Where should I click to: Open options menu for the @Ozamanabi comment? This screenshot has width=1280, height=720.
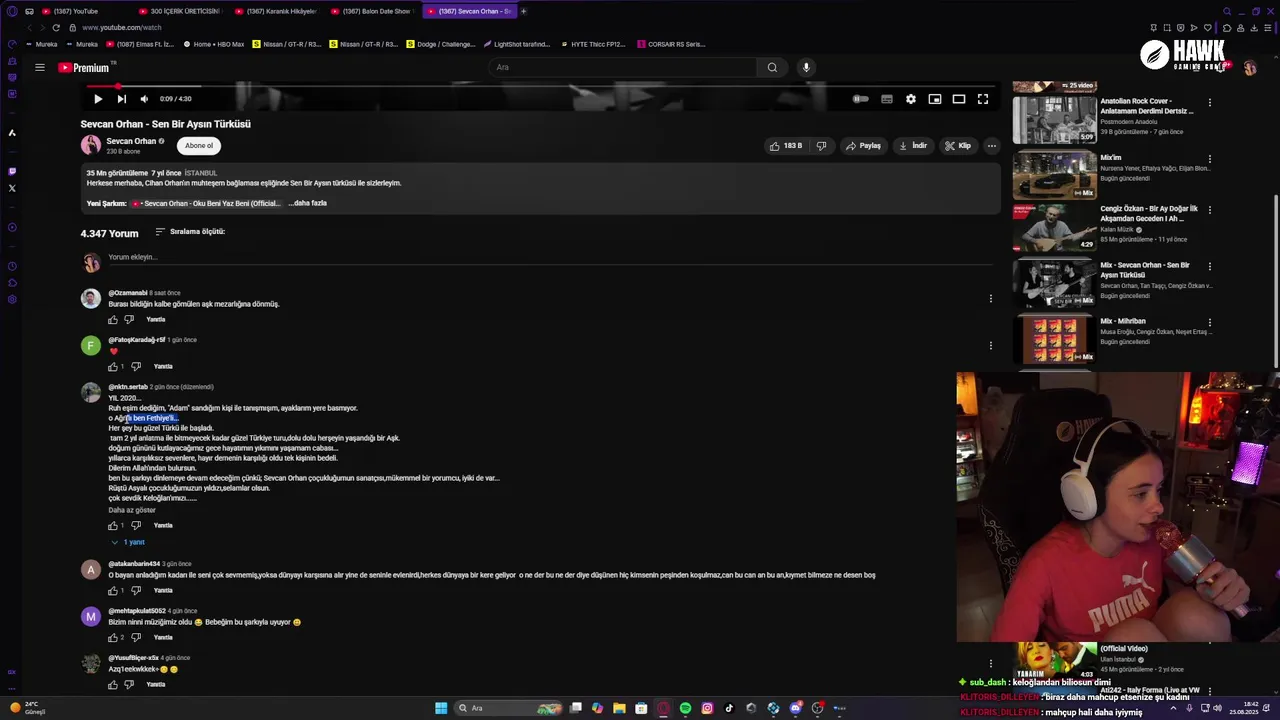click(990, 298)
